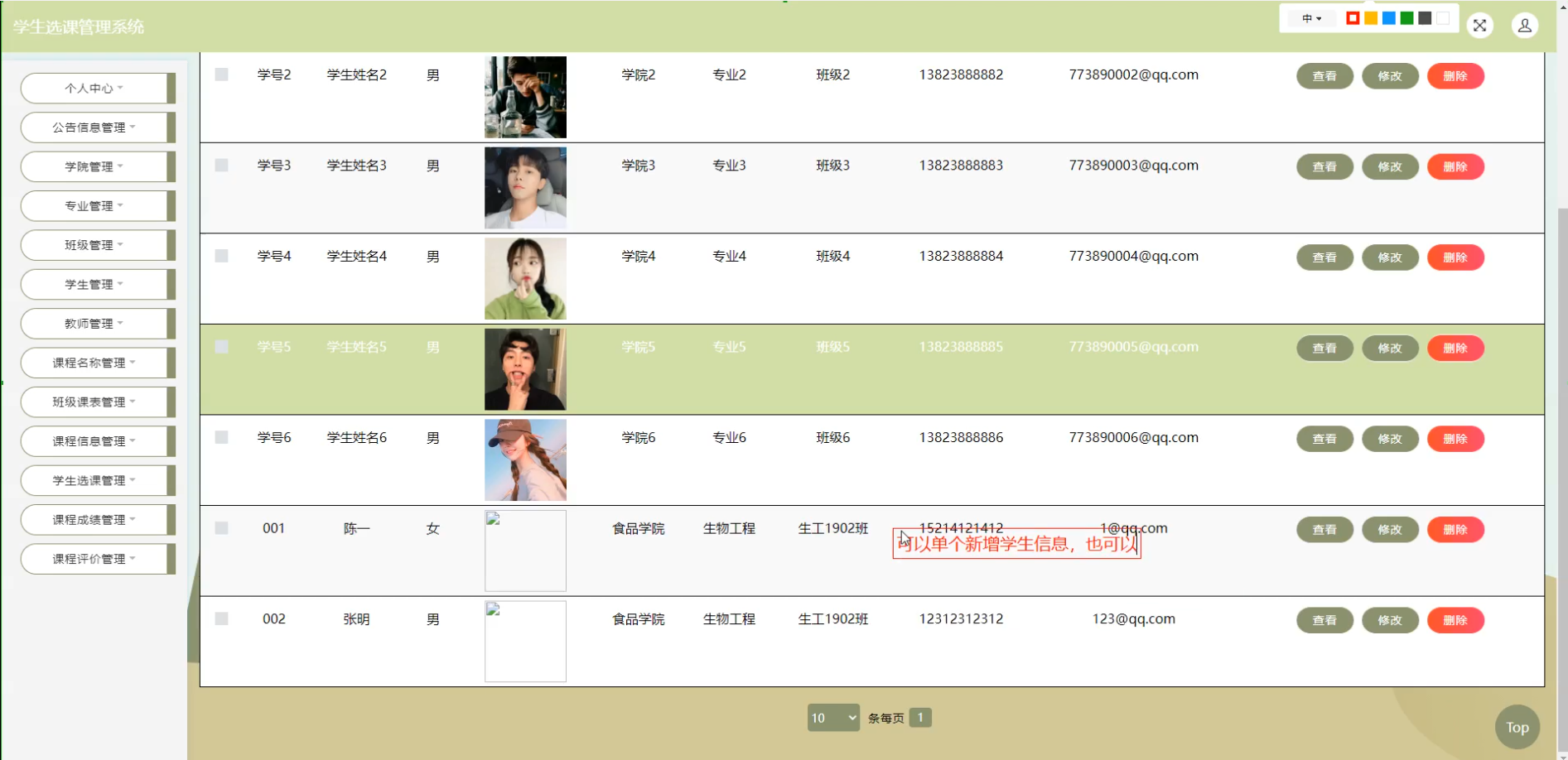Click the 学生选课管理系统 title
This screenshot has width=1568, height=760.
pyautogui.click(x=79, y=27)
